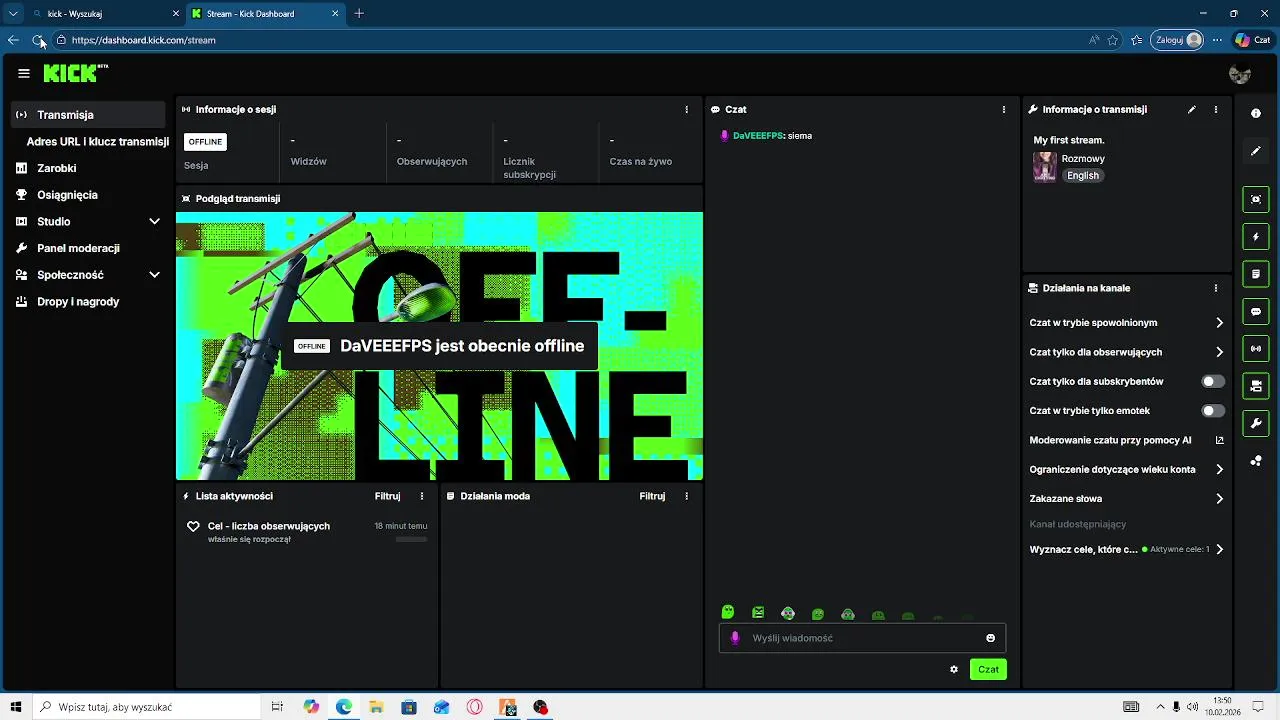The width and height of the screenshot is (1280, 720).
Task: Send message with green Czat button
Action: (988, 669)
